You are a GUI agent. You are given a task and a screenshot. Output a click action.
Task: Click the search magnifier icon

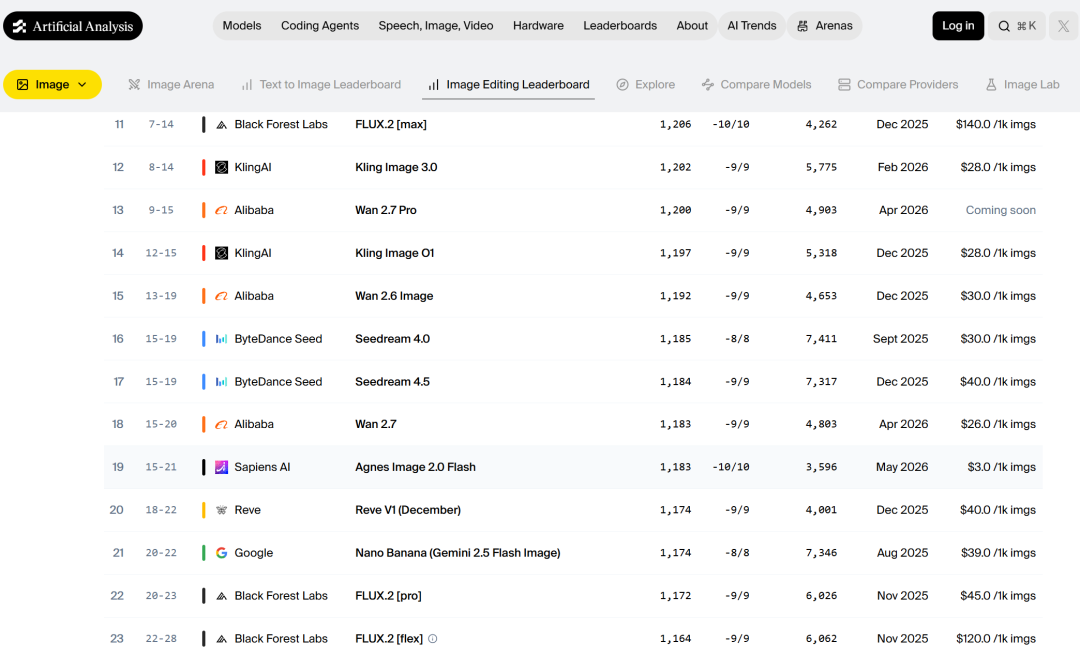pos(1004,26)
